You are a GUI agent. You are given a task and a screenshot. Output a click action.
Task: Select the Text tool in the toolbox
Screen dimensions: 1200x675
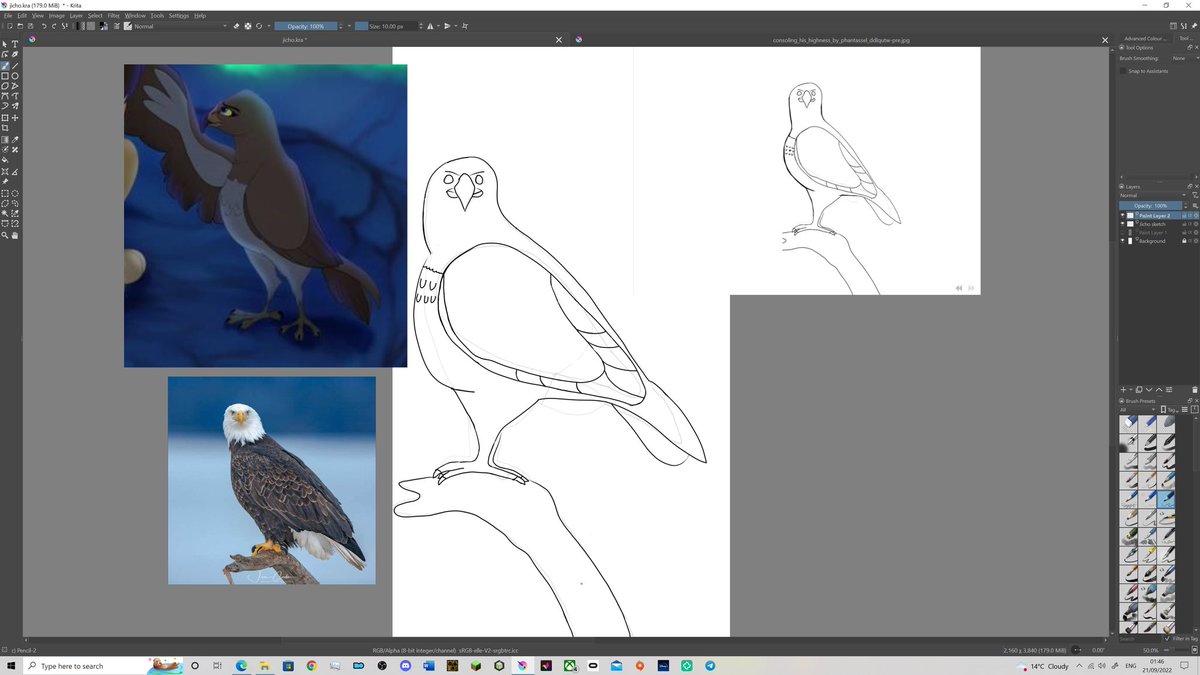15,44
